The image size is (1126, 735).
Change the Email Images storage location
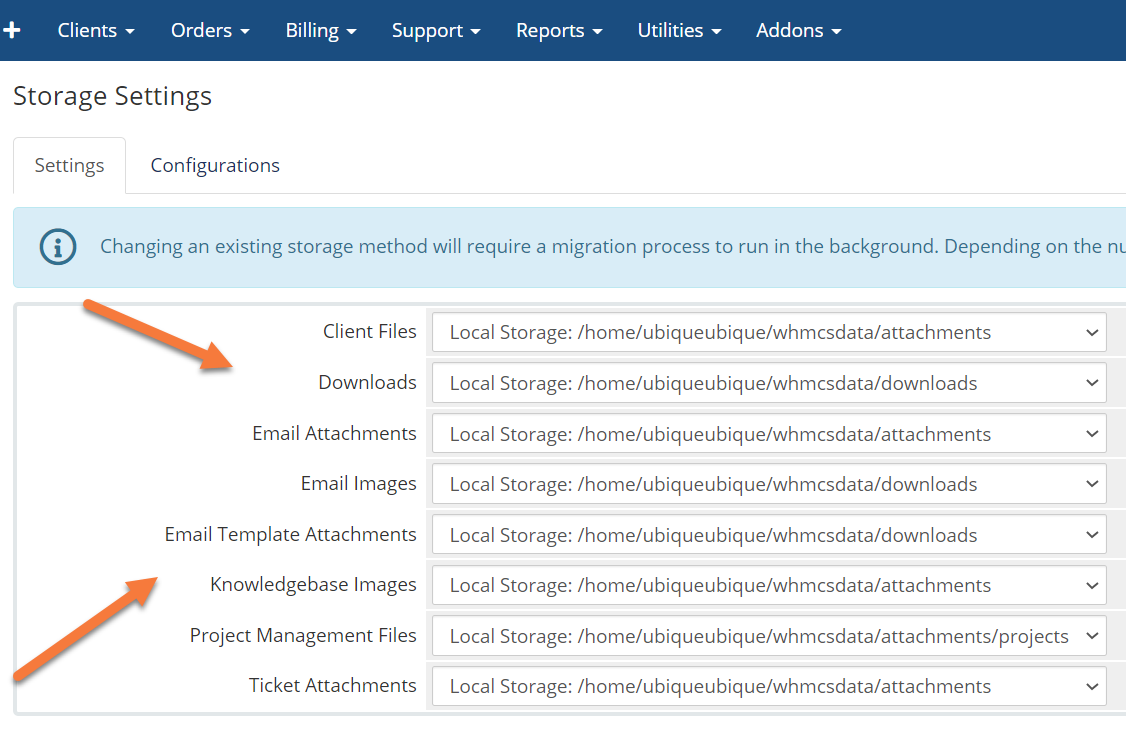pos(768,484)
